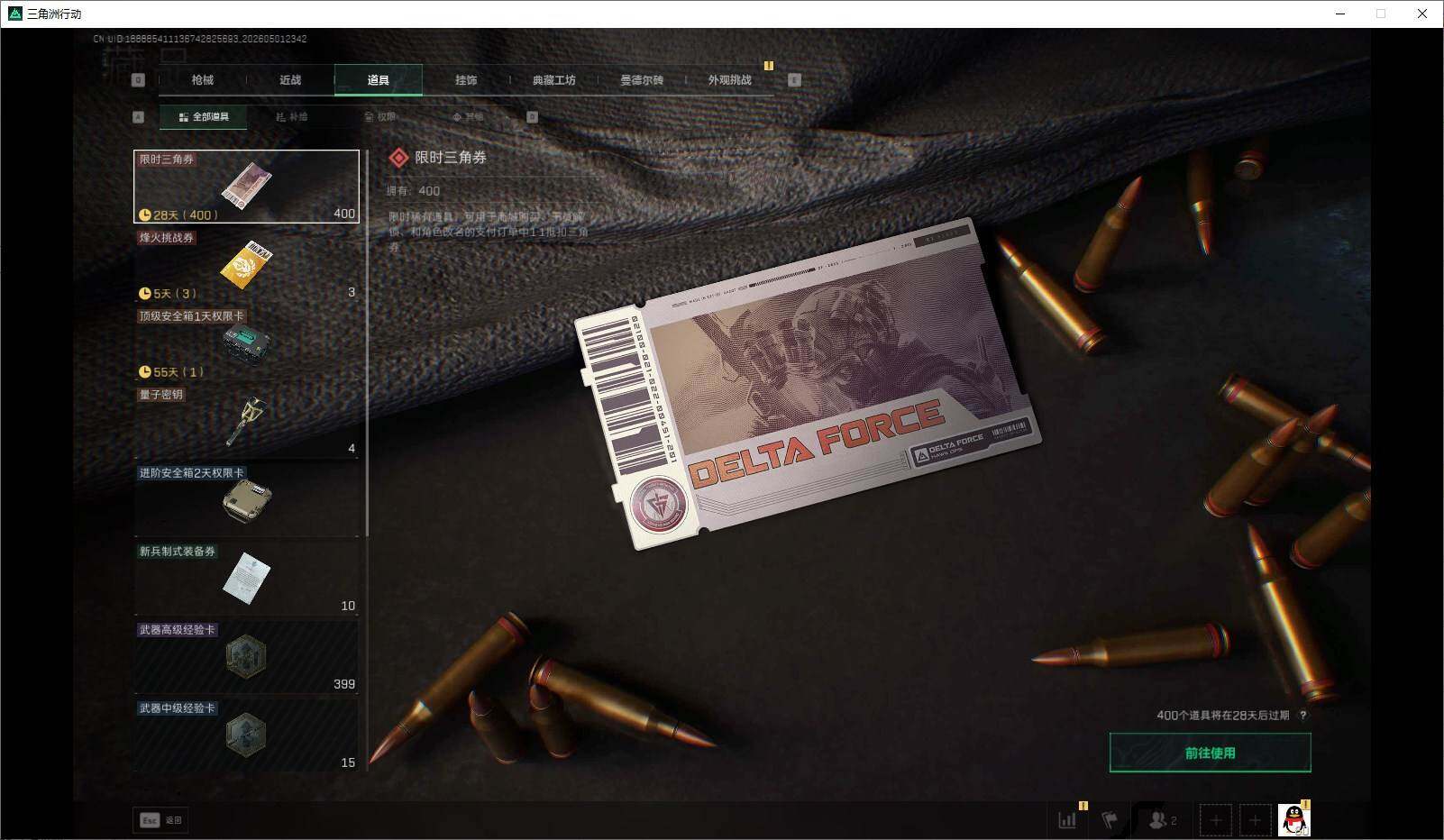The image size is (1444, 840).
Task: Click the D key sub-tab icon
Action: (532, 117)
